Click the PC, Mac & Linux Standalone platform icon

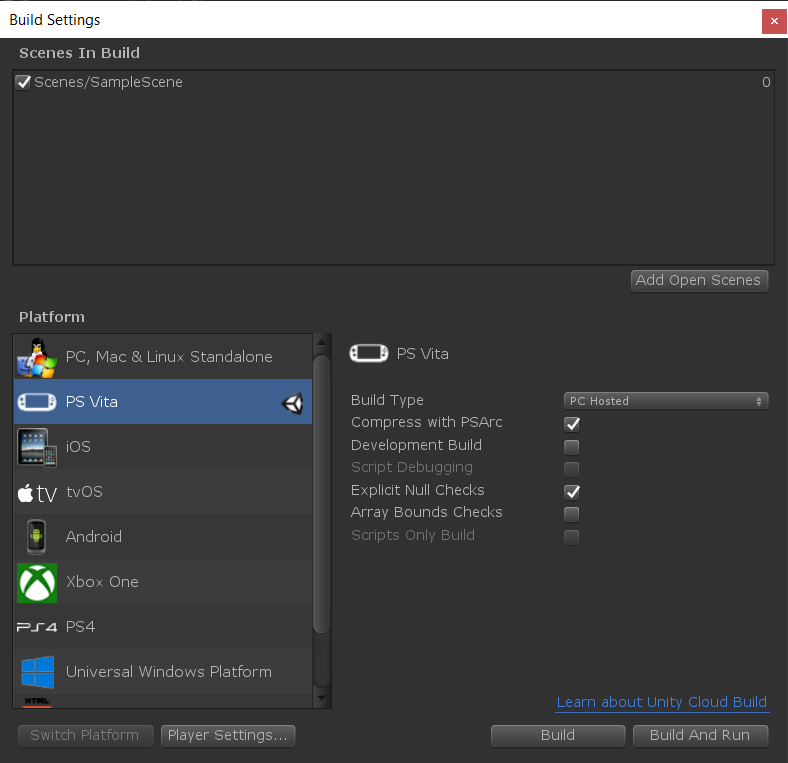coord(37,357)
